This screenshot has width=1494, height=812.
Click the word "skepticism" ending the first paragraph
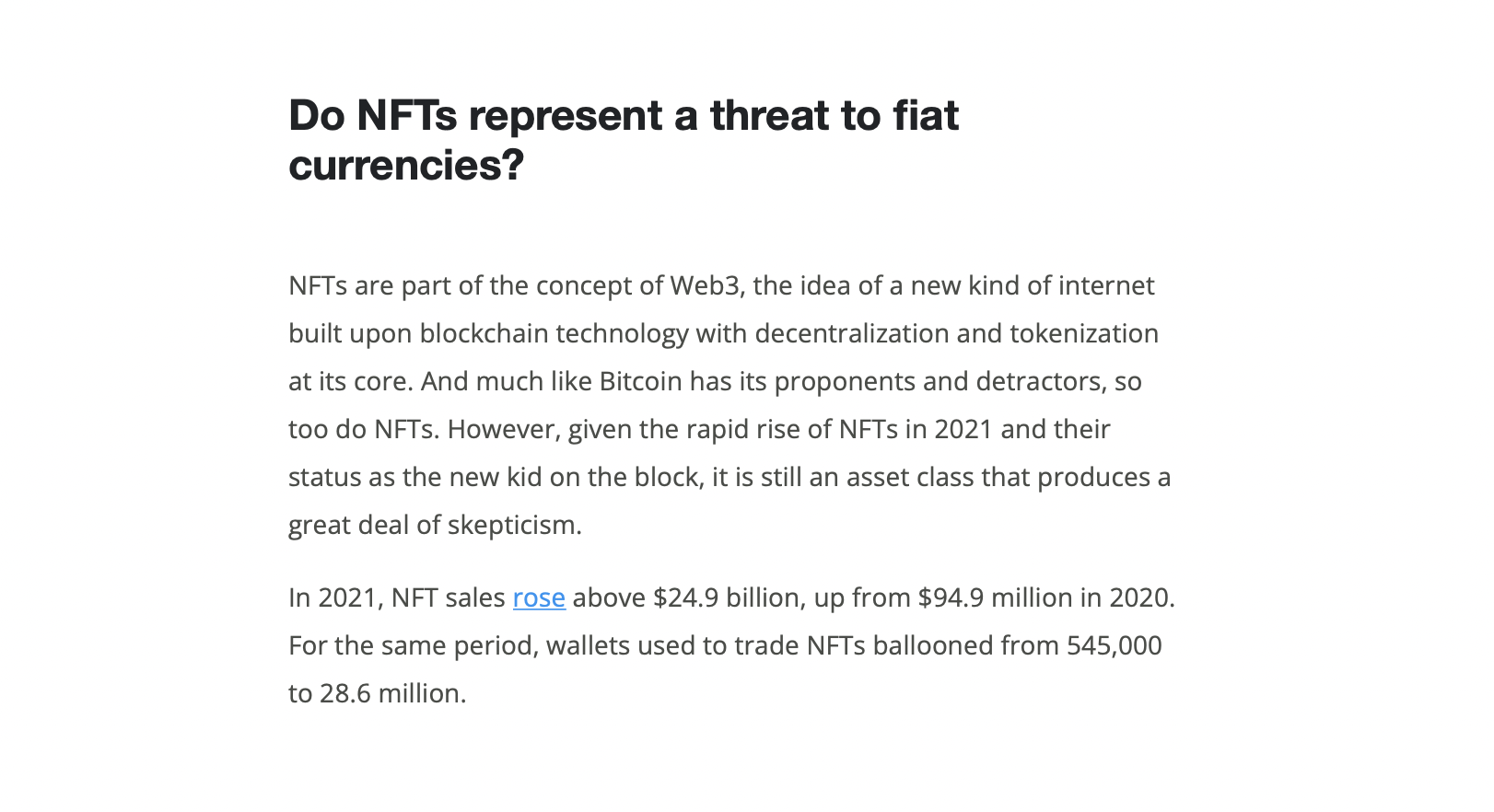pos(513,526)
